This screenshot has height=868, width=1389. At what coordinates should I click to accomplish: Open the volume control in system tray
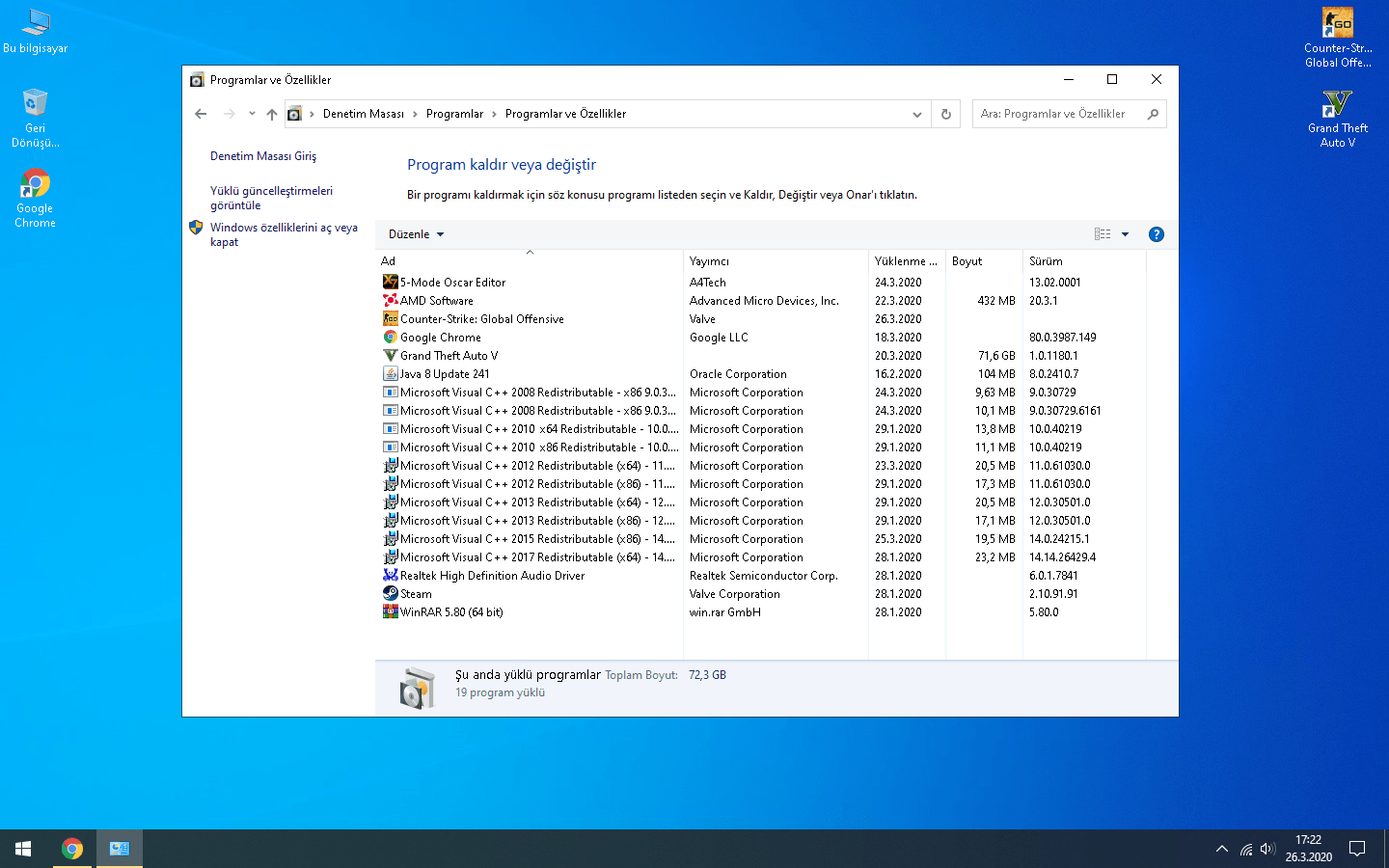pos(1268,849)
